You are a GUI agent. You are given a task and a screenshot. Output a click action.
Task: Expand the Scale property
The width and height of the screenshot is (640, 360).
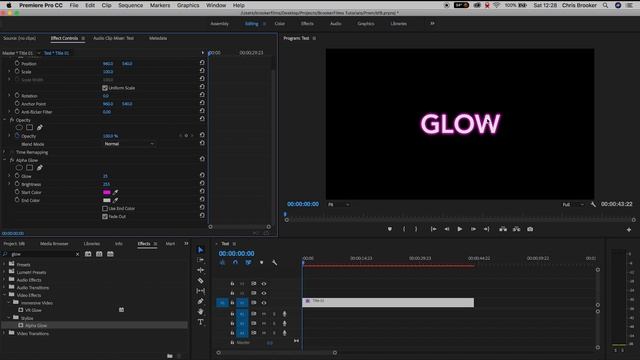[9, 71]
